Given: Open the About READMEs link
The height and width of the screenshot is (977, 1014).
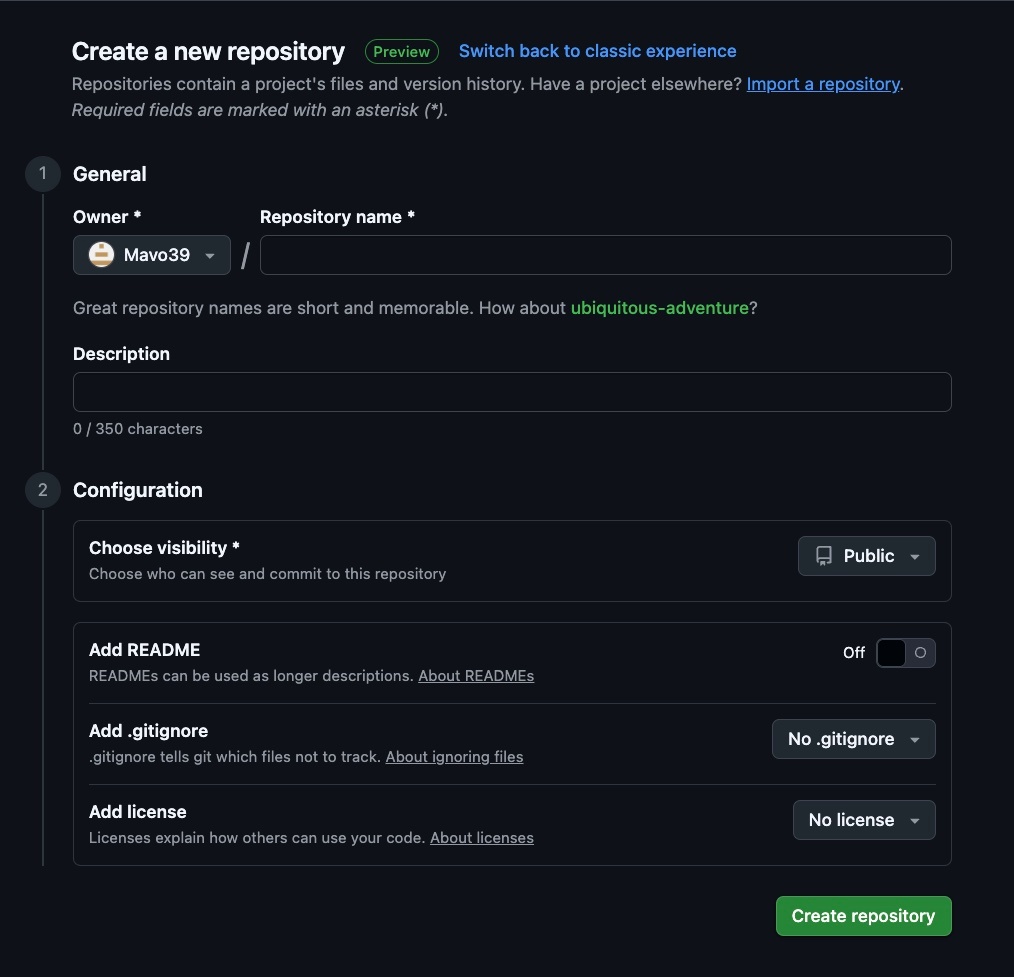Looking at the screenshot, I should (476, 676).
